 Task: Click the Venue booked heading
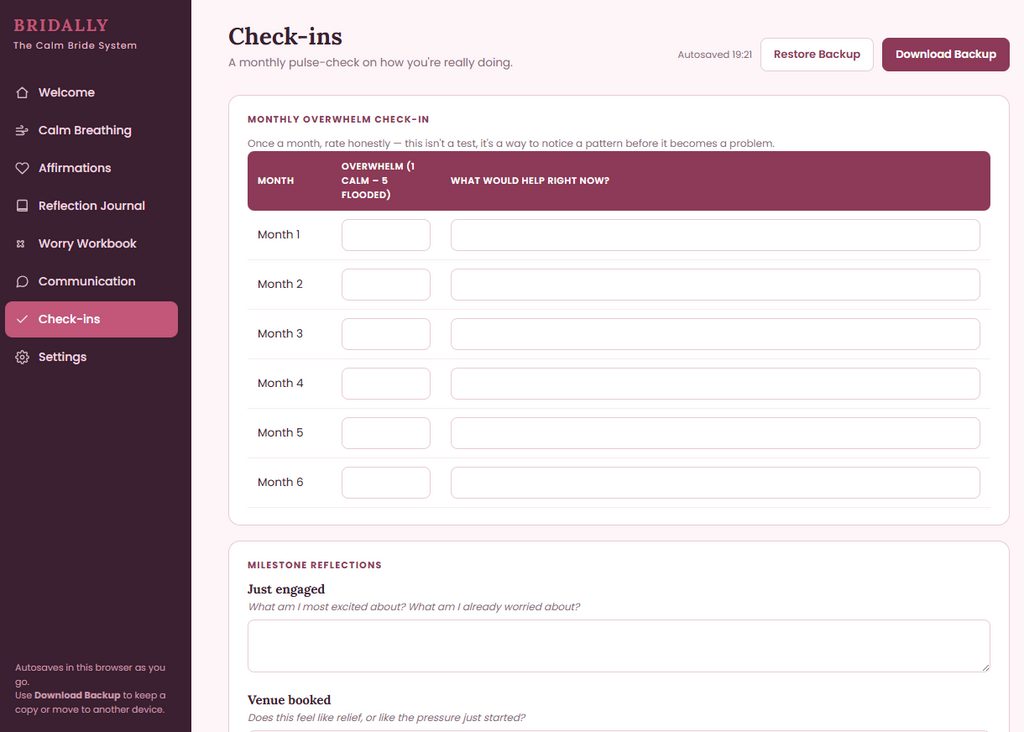click(289, 700)
